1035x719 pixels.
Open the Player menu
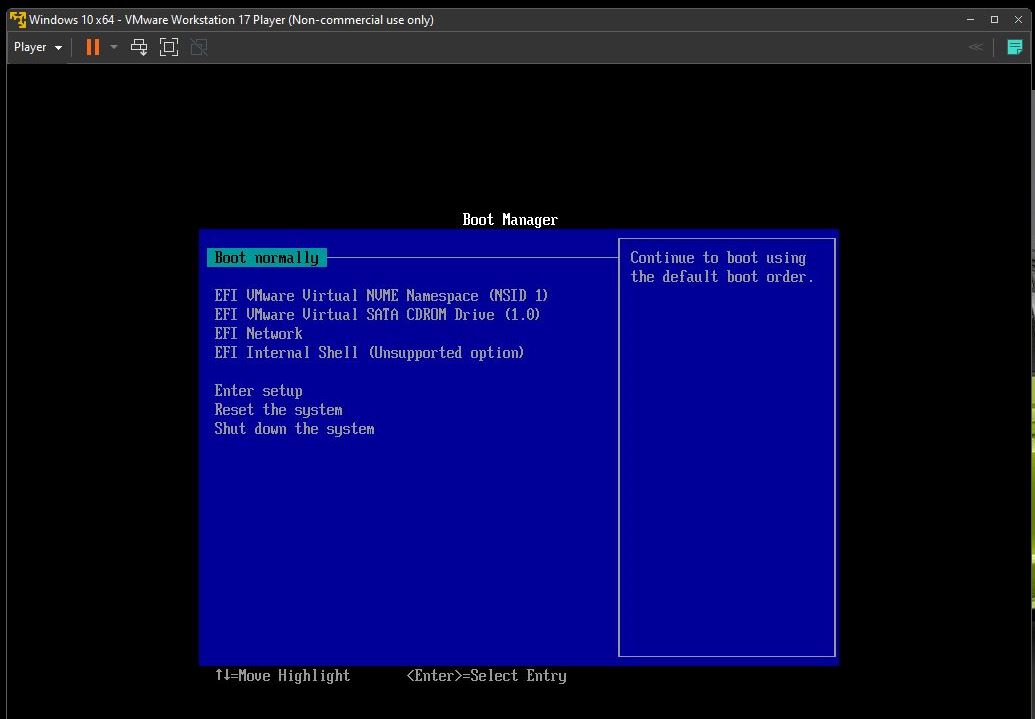point(38,47)
